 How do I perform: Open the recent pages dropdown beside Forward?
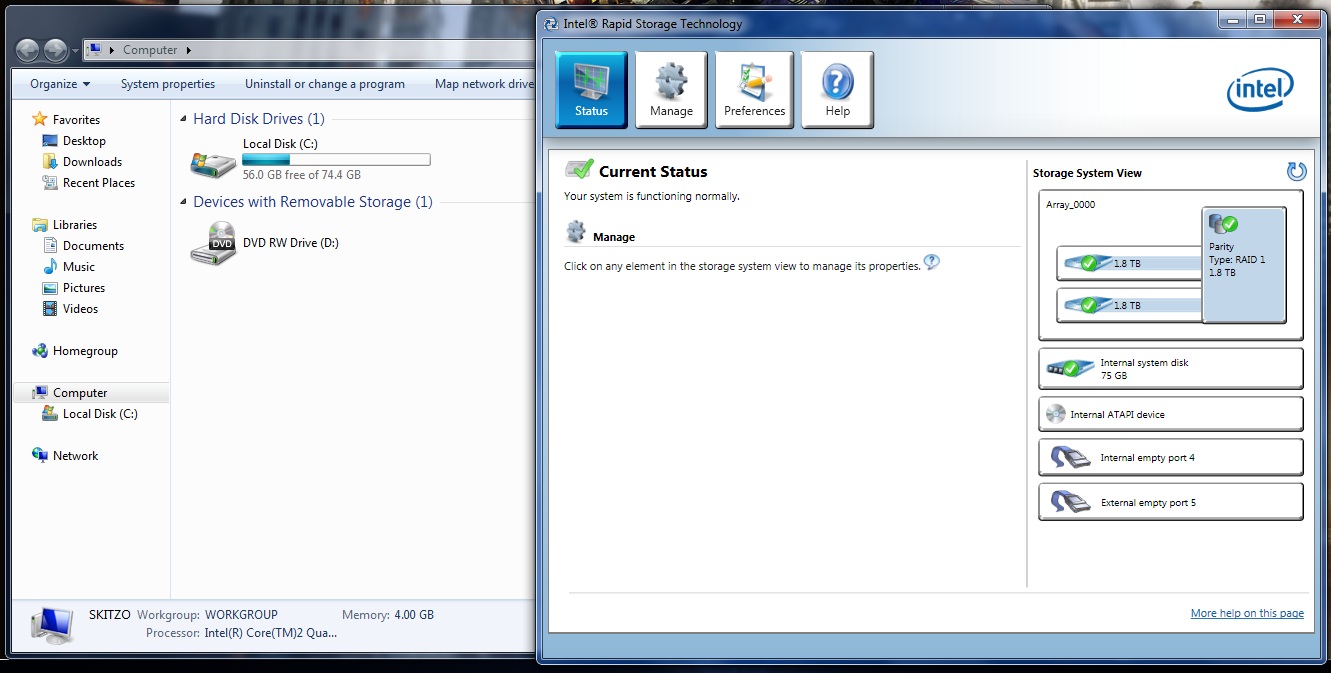[76, 51]
